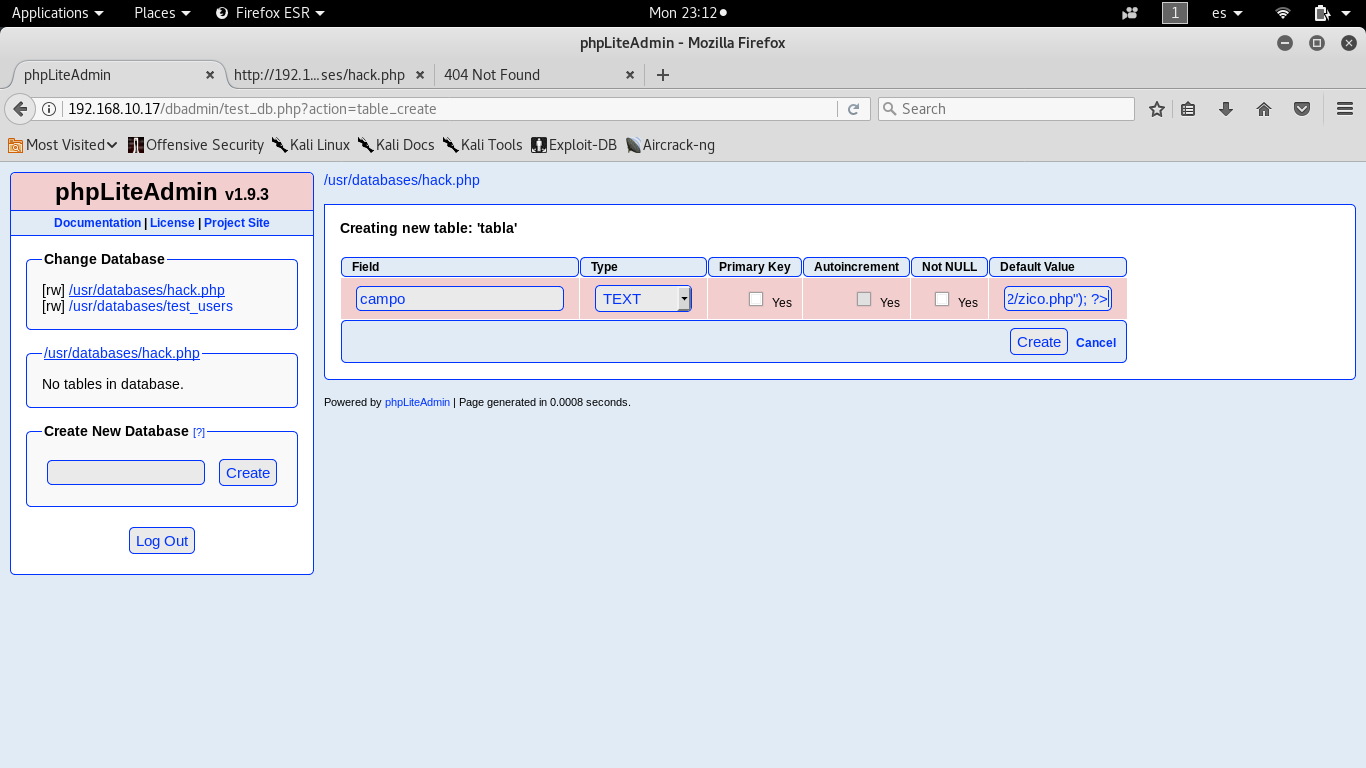
Task: Open the Documentation link
Action: pyautogui.click(x=97, y=223)
